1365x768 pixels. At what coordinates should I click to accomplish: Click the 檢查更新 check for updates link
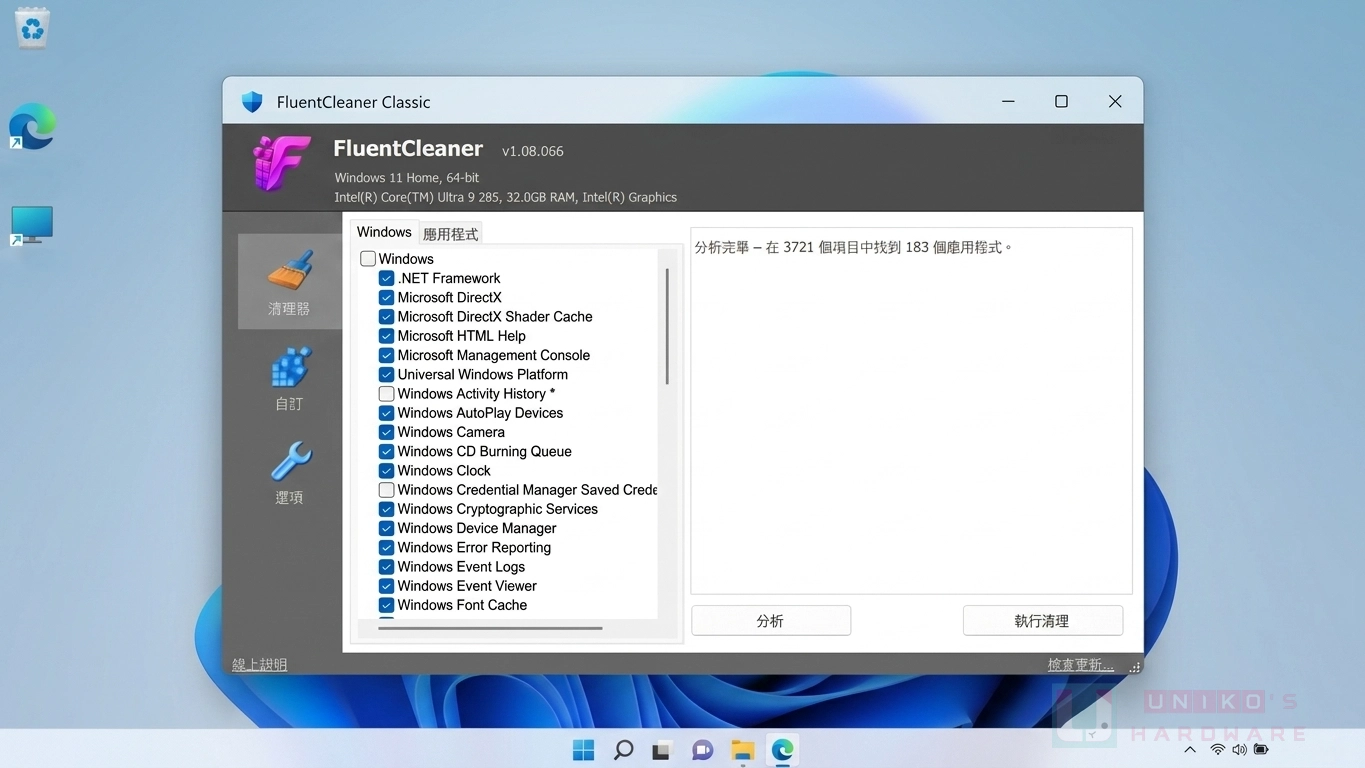coord(1080,665)
